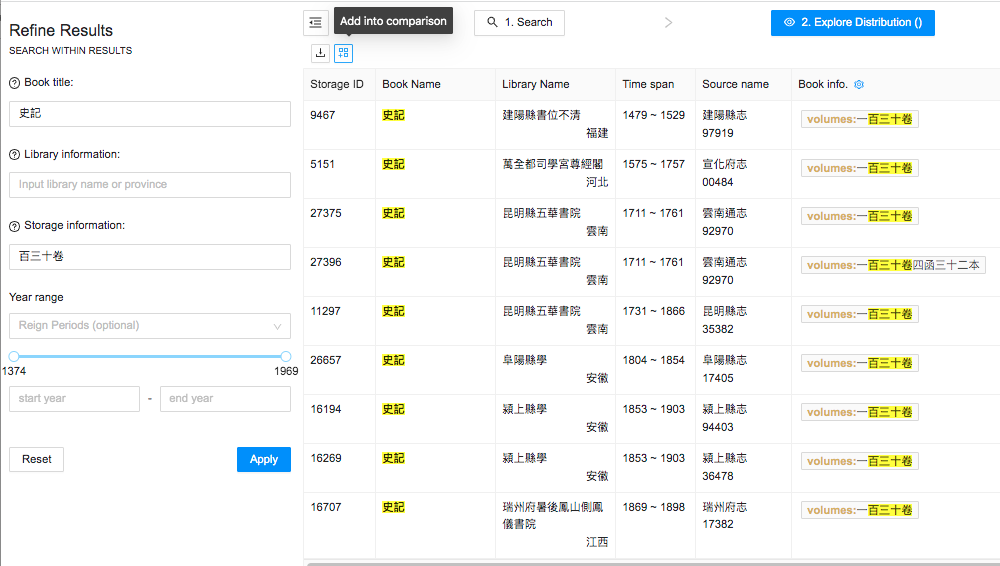Focus the Book title input field
Image resolution: width=1000 pixels, height=566 pixels.
pos(150,114)
